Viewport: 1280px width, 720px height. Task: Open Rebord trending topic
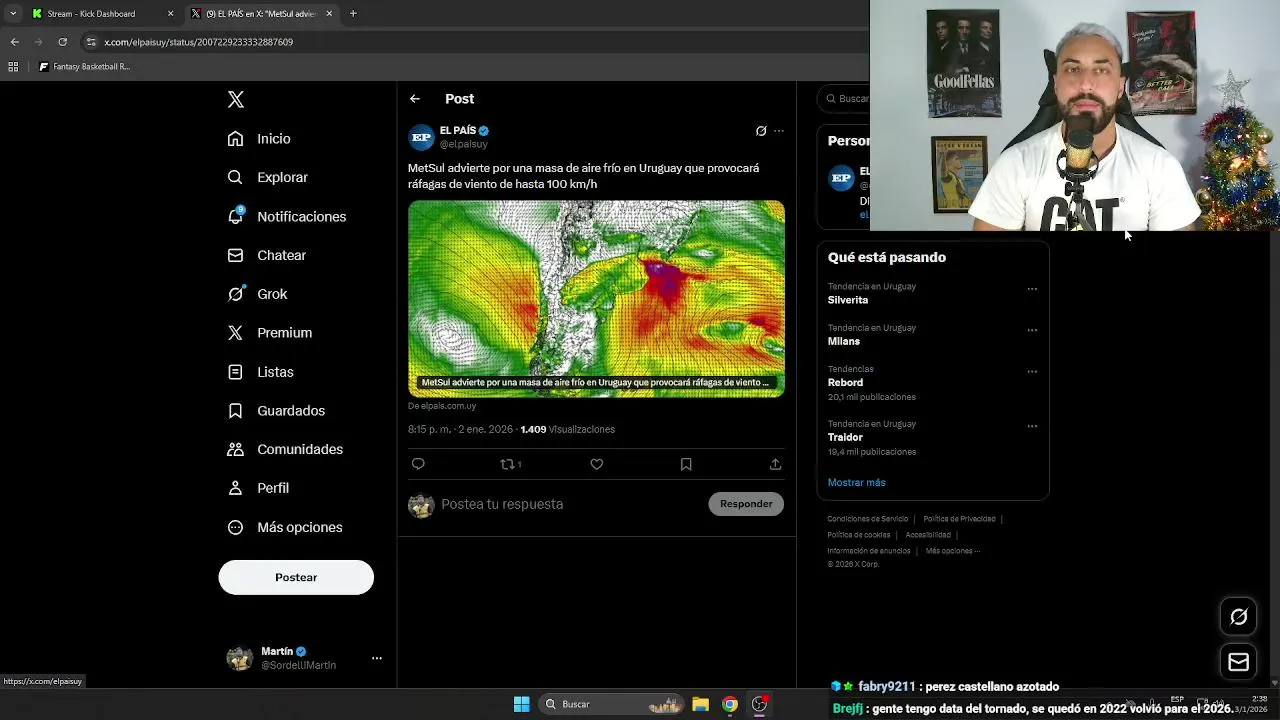pos(845,382)
